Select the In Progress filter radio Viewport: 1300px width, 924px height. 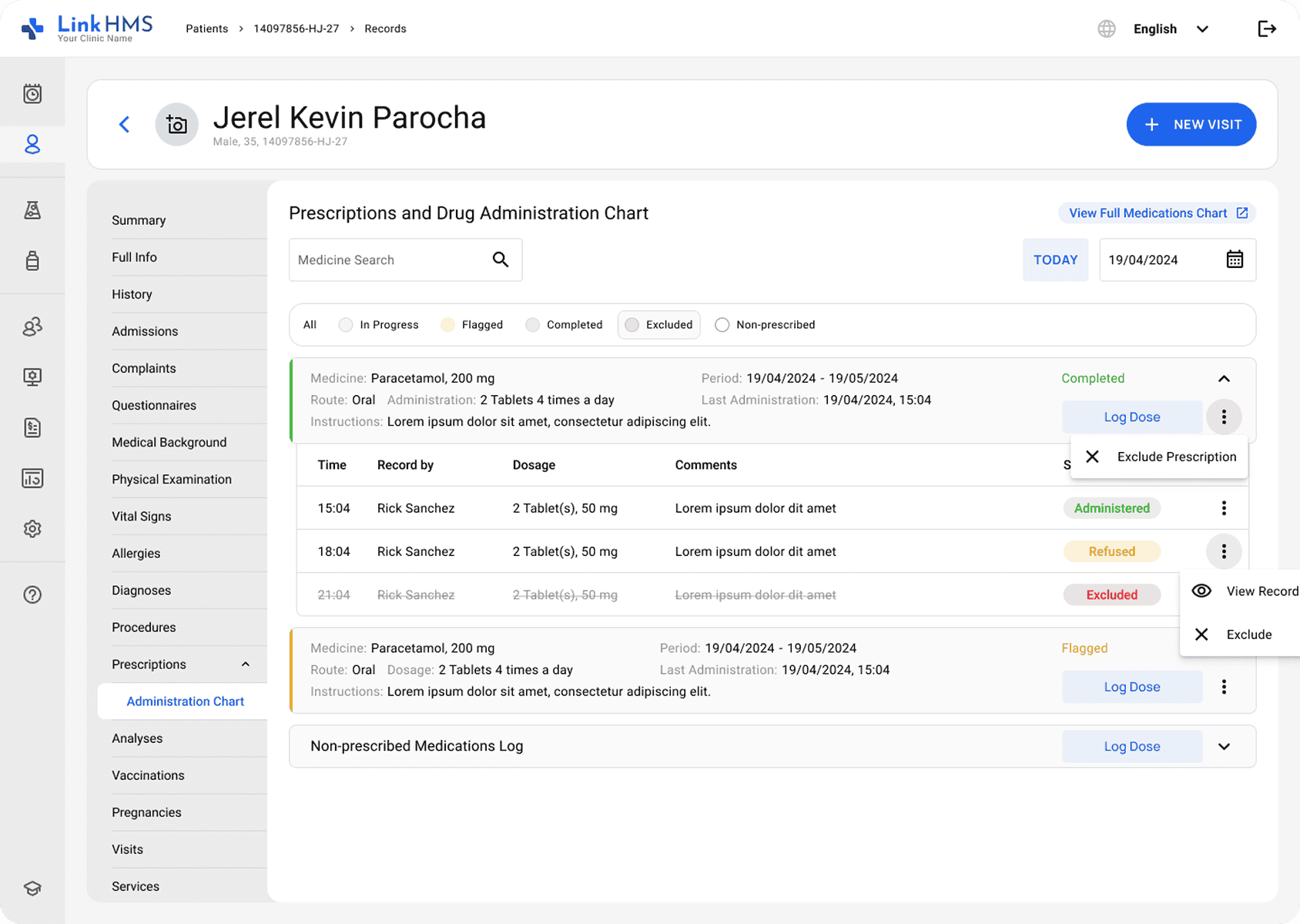[x=346, y=325]
